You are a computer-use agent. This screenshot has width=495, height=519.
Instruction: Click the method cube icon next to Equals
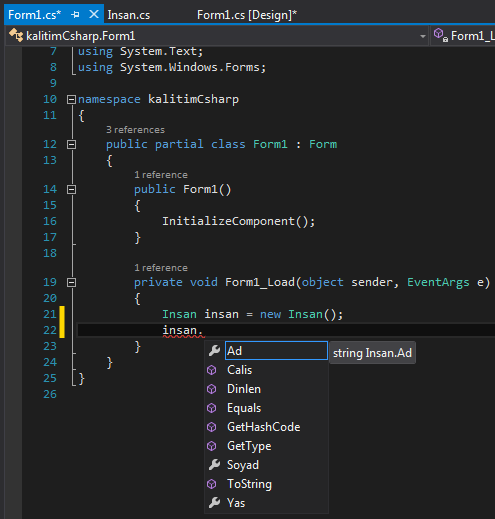tap(212, 408)
